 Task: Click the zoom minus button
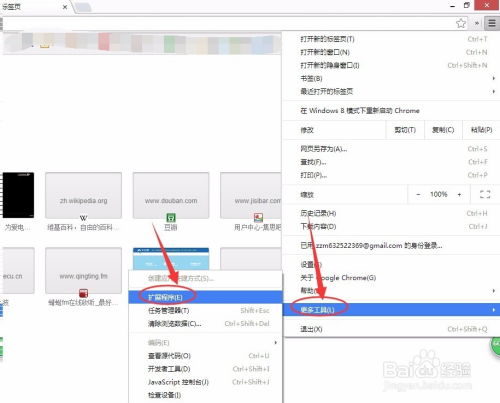[x=418, y=194]
